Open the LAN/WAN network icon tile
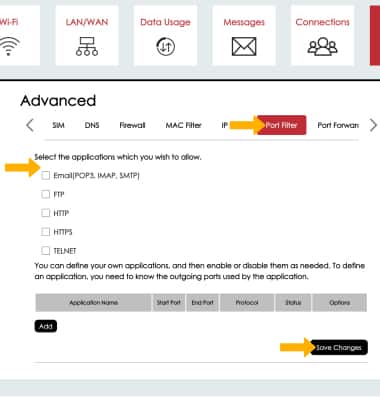380x400 pixels. (87, 46)
